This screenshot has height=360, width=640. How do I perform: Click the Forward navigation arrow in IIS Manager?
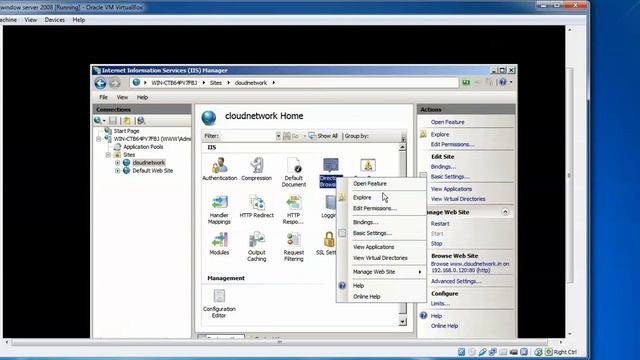tap(115, 83)
